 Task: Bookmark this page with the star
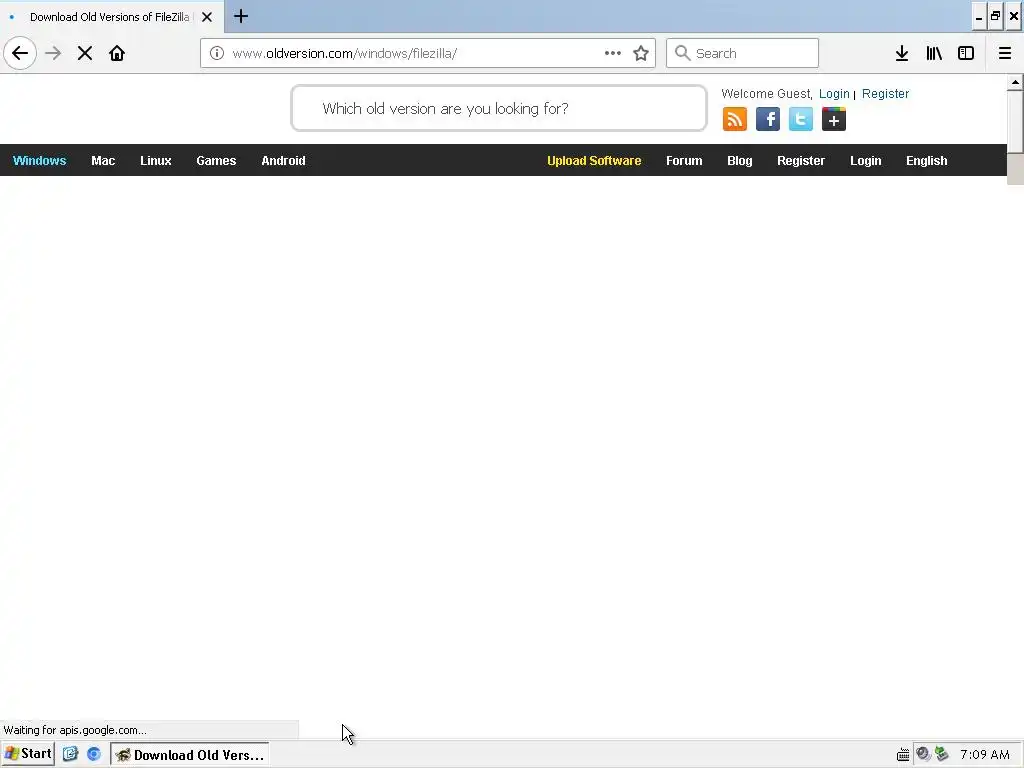(x=641, y=53)
